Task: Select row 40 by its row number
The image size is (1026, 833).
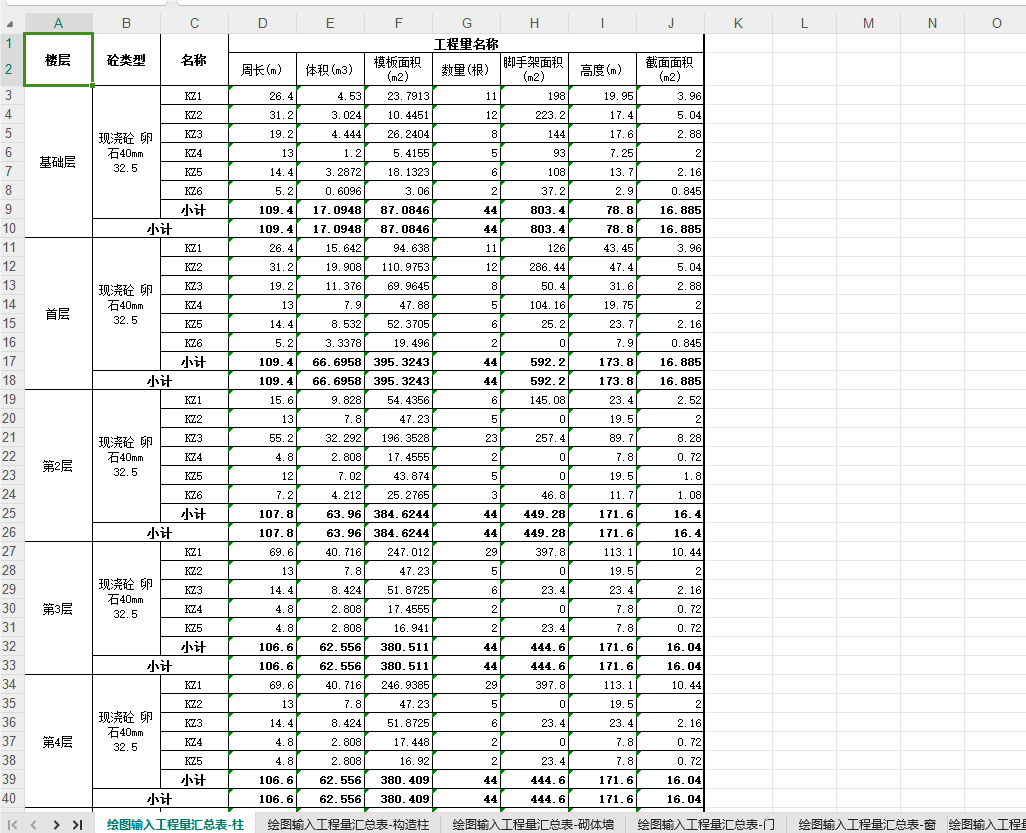Action: [9, 798]
